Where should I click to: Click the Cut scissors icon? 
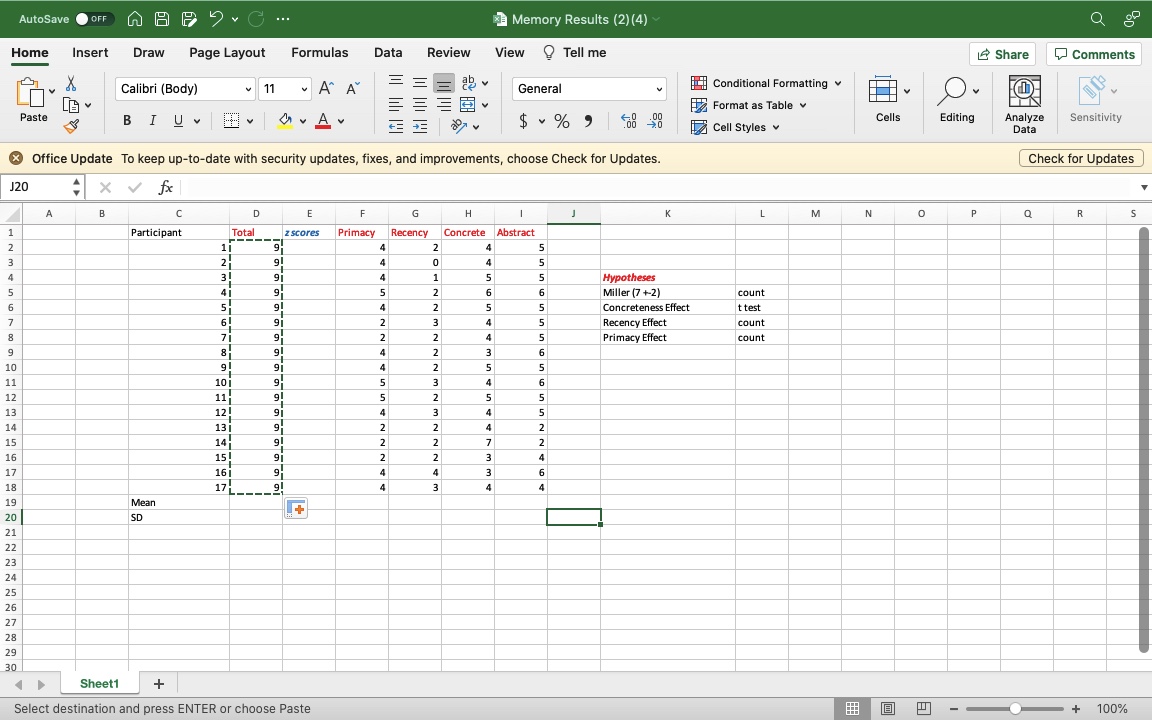[71, 83]
